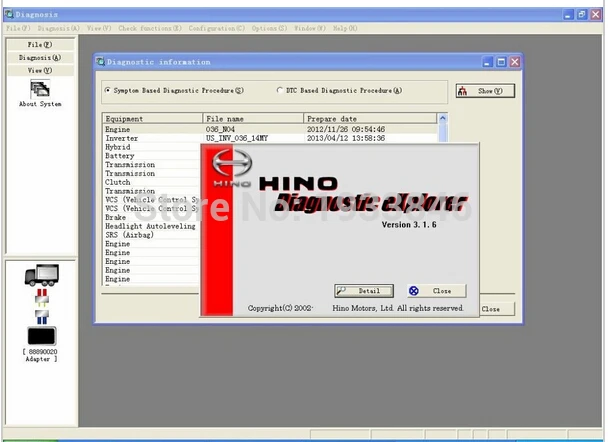Select Symptom Based Diagnostic Procedure option
This screenshot has height=442, width=608.
coord(174,90)
